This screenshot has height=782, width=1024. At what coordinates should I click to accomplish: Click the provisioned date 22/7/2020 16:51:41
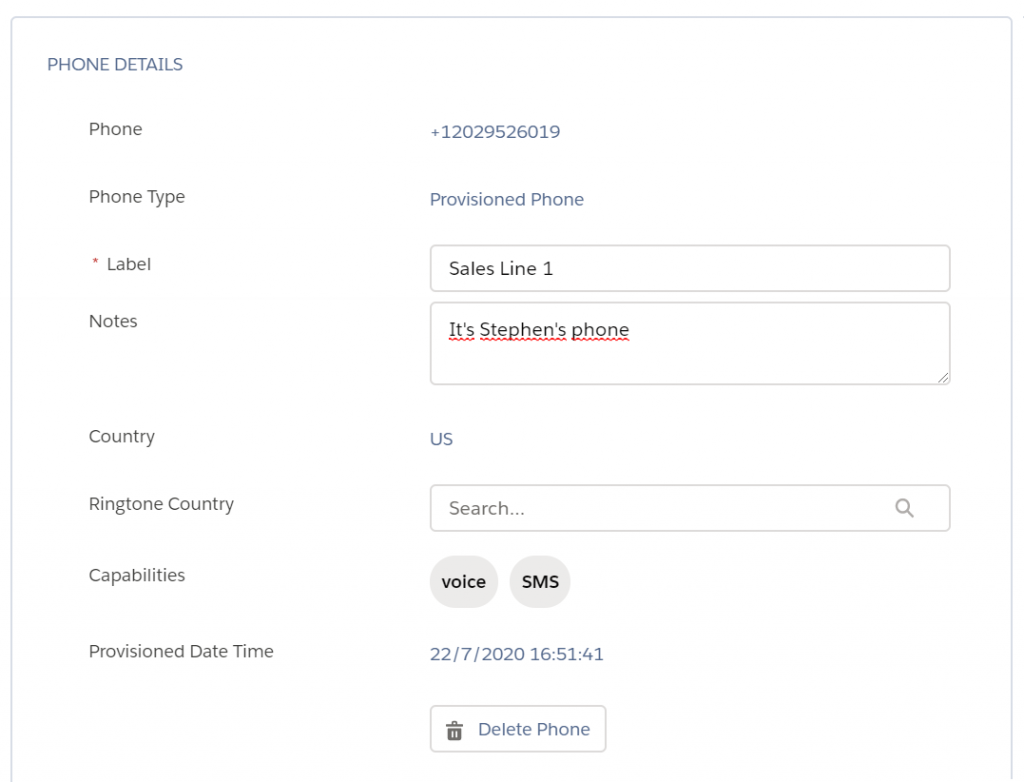517,655
